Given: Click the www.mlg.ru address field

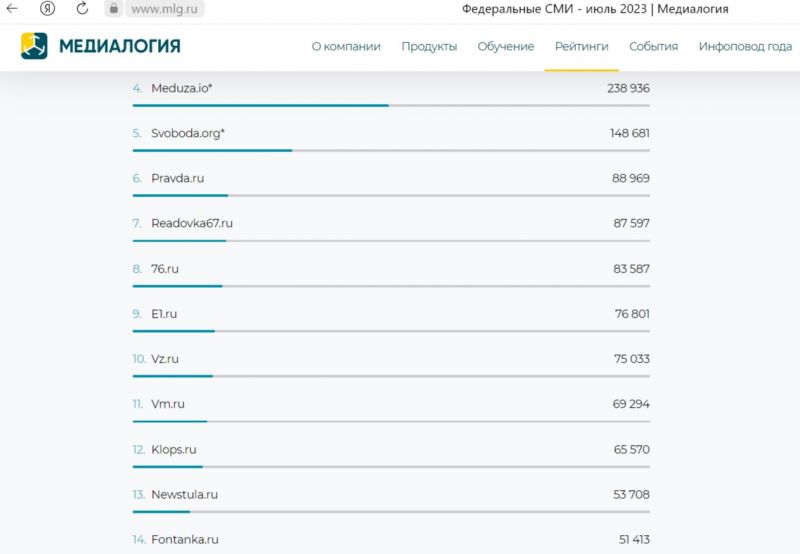Looking at the screenshot, I should point(163,9).
